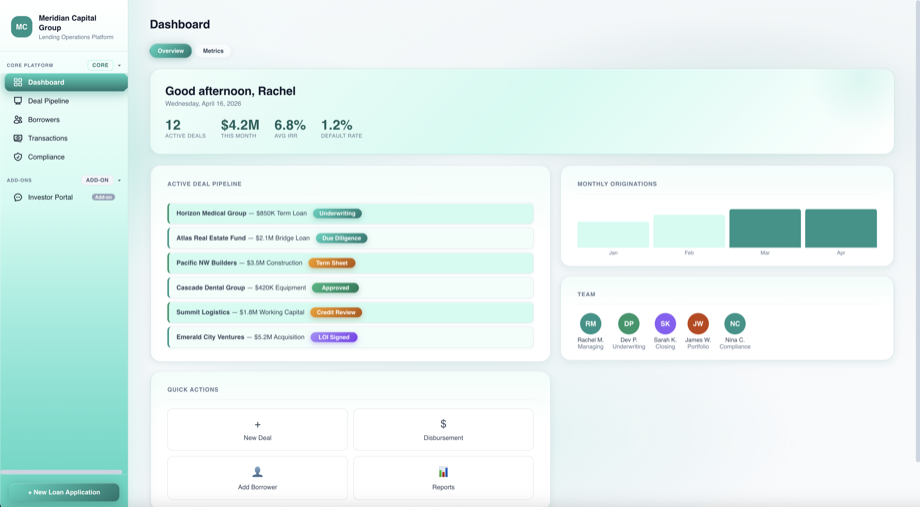Click the 1.2% Default Rate stat
Screen dimensions: 920x507
341,129
